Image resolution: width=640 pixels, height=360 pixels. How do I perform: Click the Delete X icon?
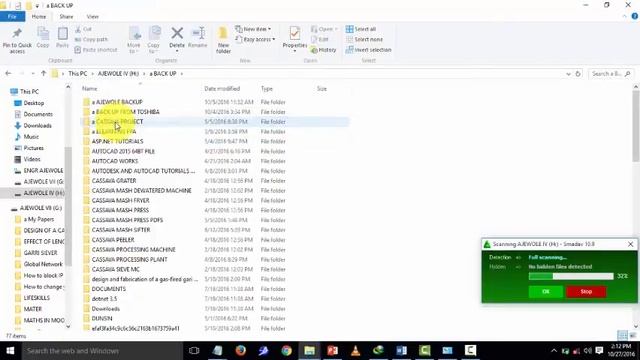click(x=177, y=33)
